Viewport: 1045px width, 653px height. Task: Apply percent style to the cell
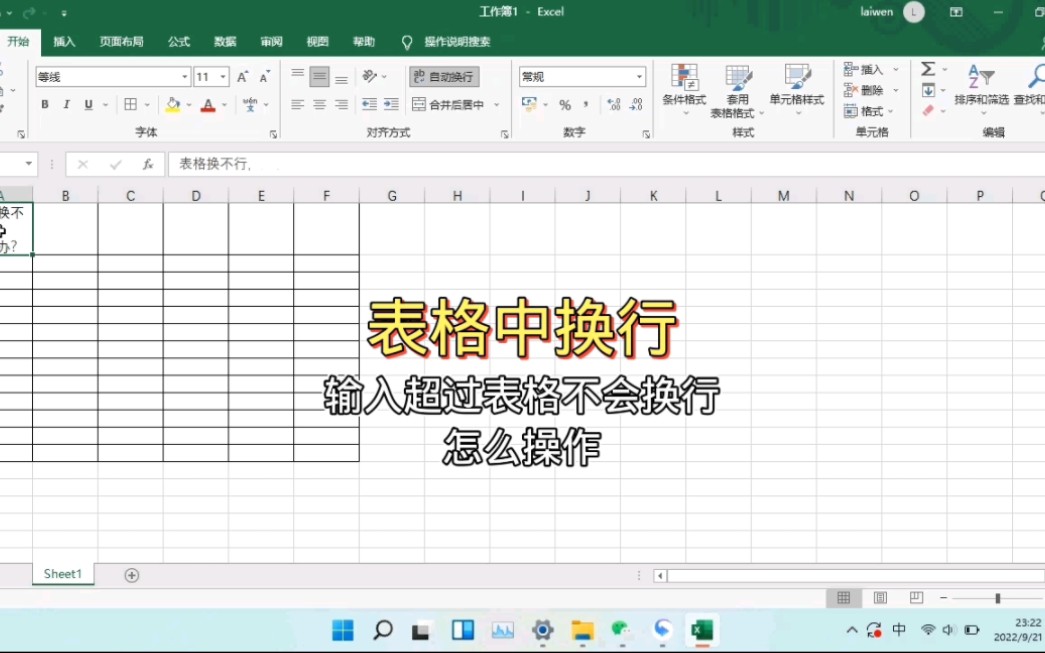(x=566, y=104)
